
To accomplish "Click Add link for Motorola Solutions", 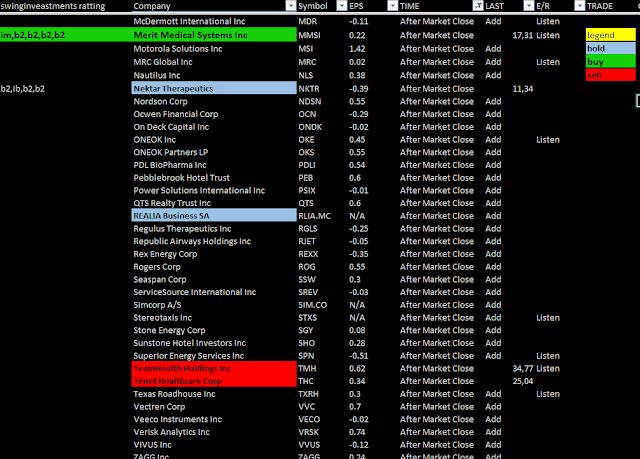I will click(x=493, y=49).
